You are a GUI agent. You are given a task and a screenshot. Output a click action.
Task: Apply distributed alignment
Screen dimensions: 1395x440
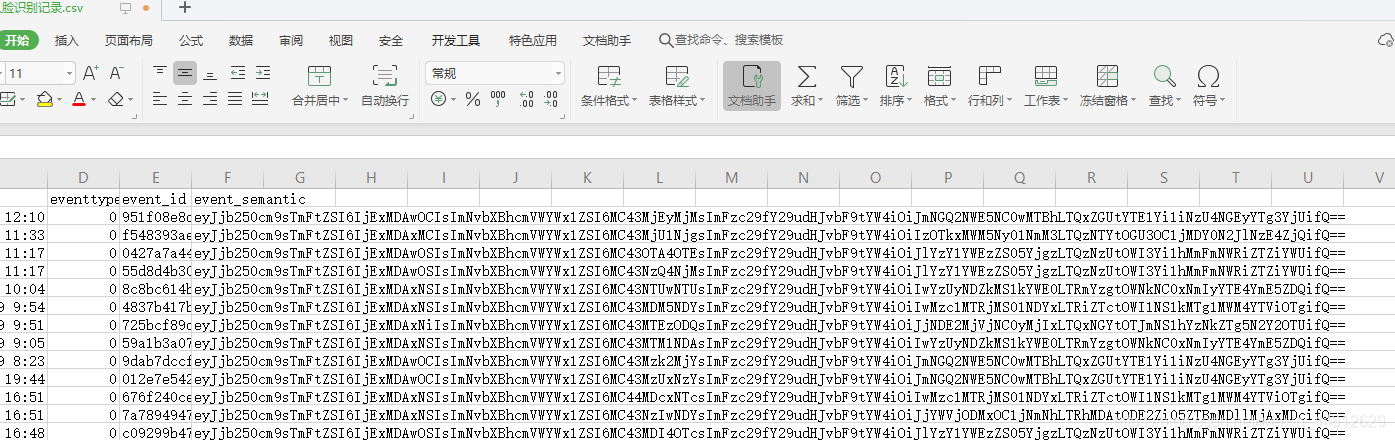click(261, 99)
